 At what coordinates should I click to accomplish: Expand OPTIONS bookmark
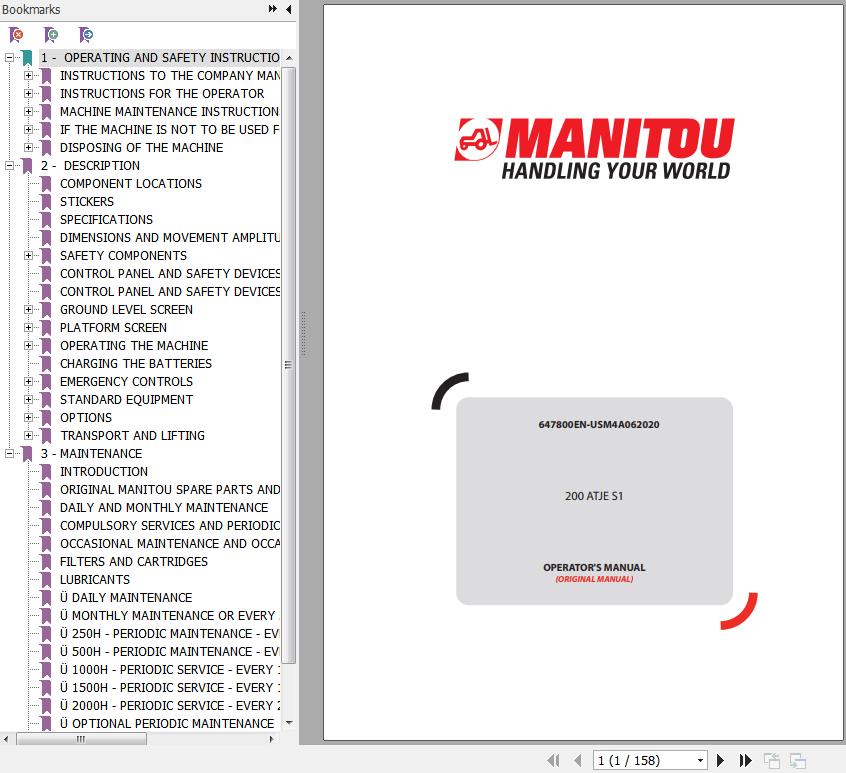point(29,417)
